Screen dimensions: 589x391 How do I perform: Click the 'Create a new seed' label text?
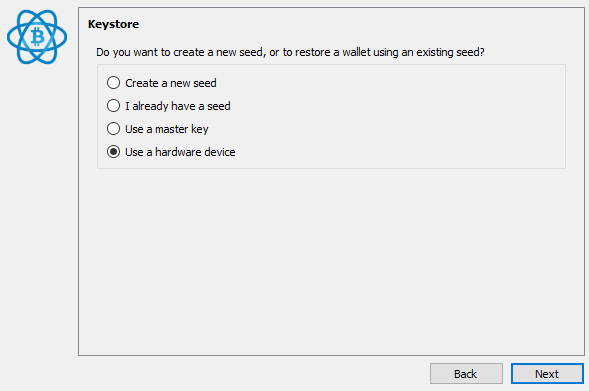pos(171,83)
